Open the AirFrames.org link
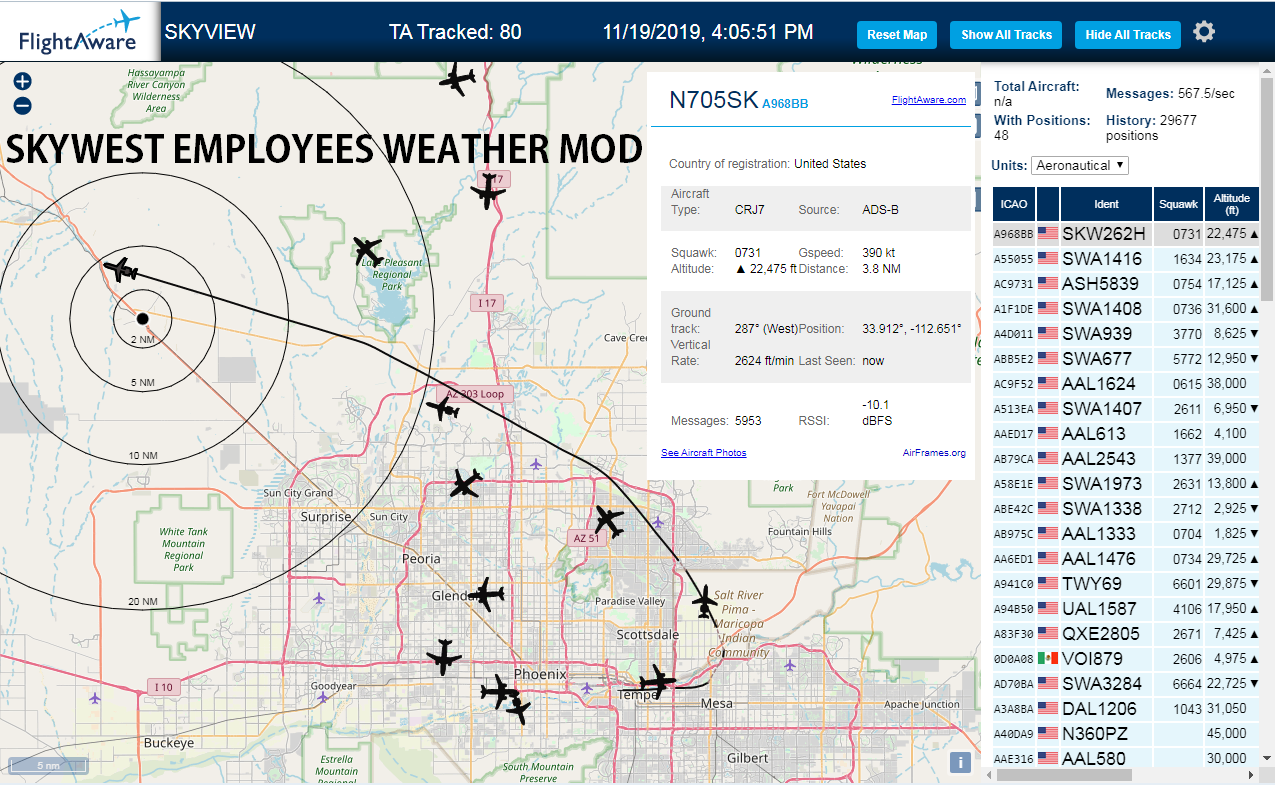Viewport: 1275px width, 785px height. (934, 453)
